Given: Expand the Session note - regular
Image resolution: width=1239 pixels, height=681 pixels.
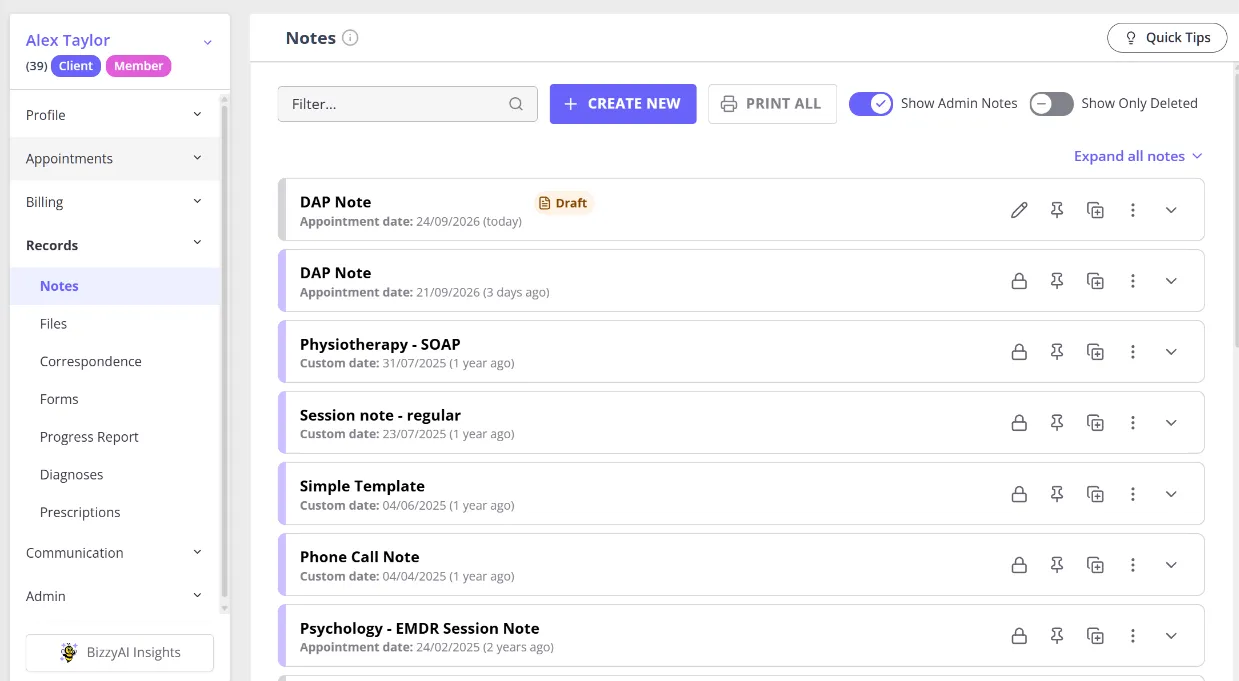Looking at the screenshot, I should click(x=1171, y=423).
